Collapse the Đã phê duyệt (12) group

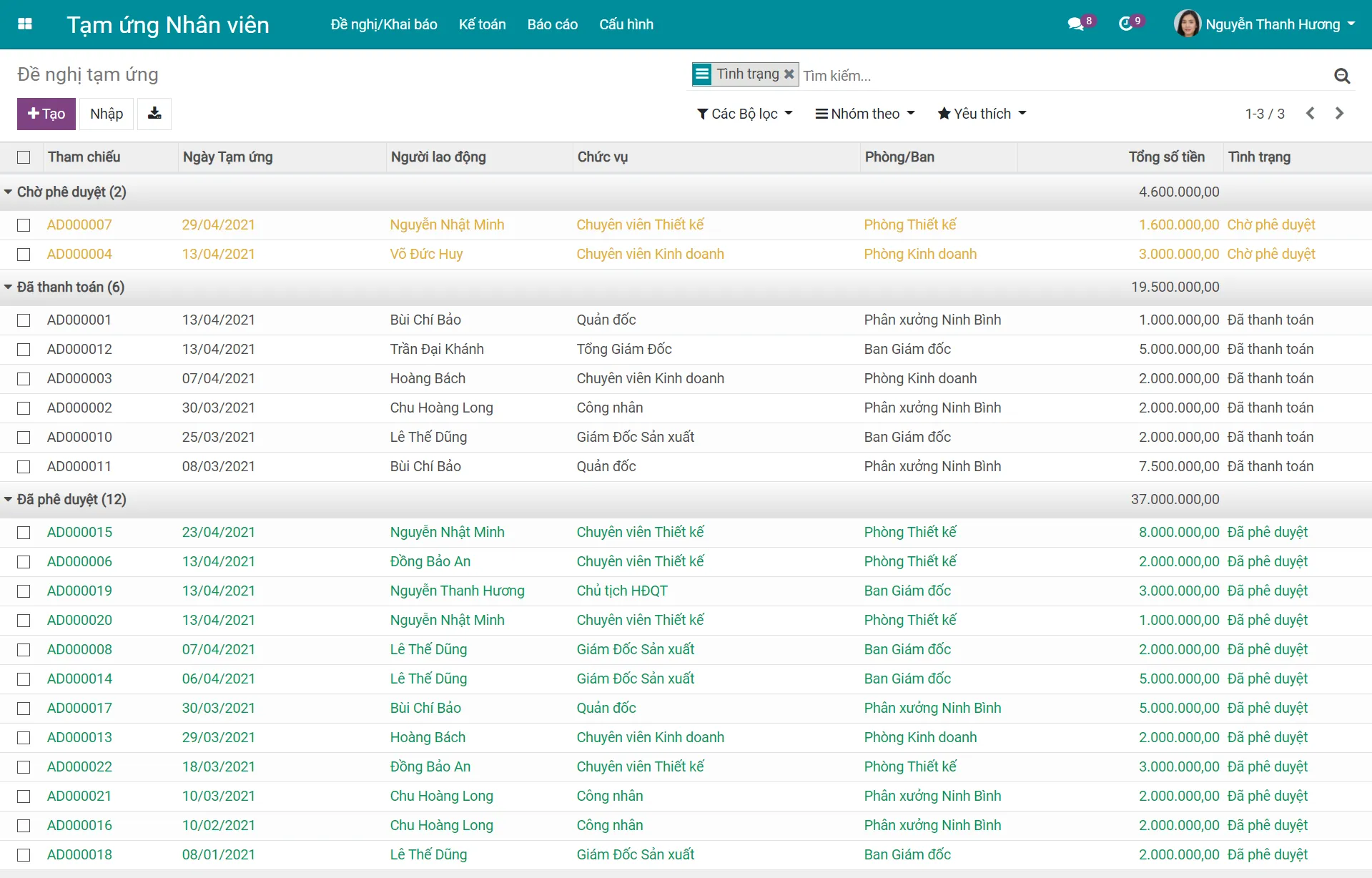pyautogui.click(x=65, y=499)
